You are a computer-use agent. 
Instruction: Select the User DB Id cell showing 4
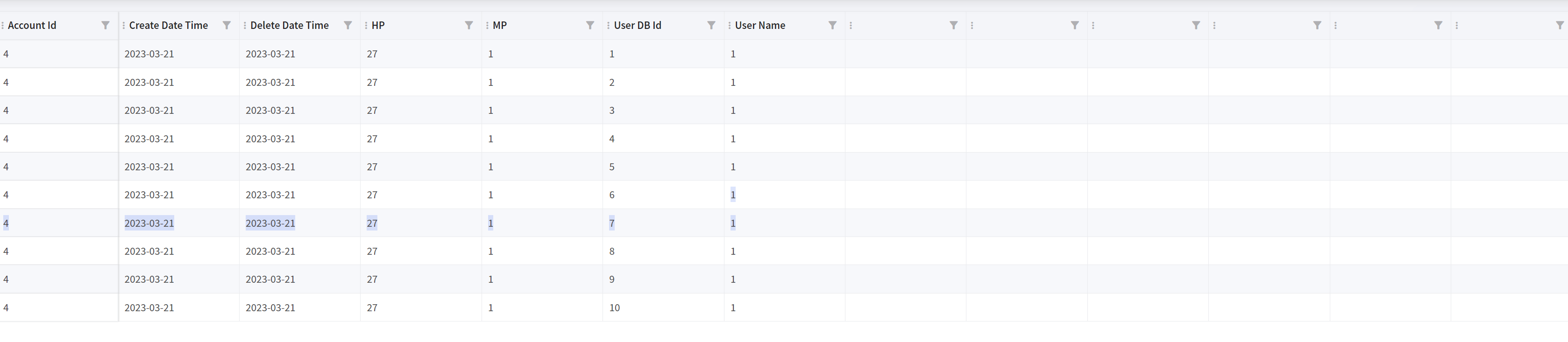[x=663, y=139]
